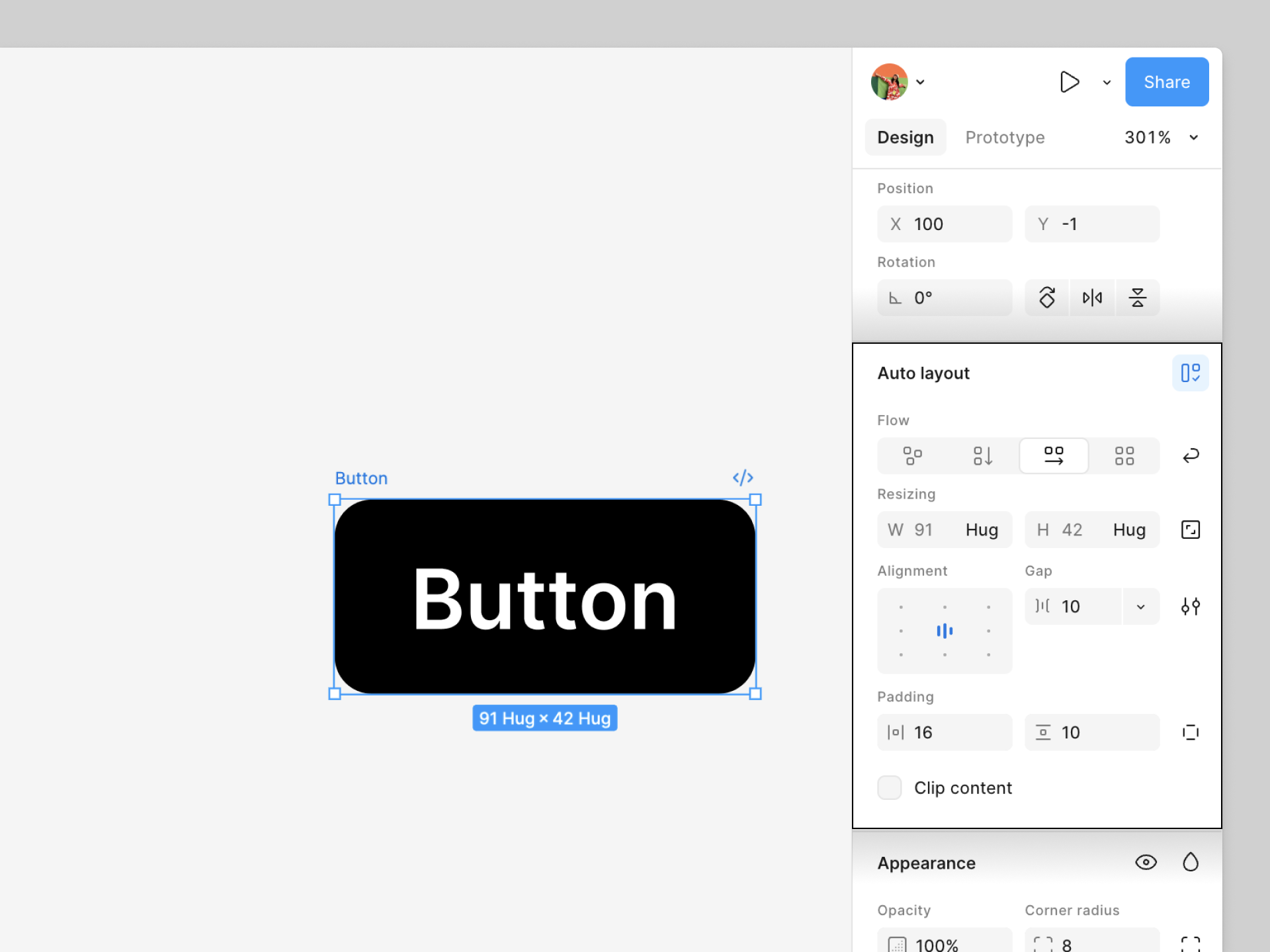Click the individual padding icon

(1190, 733)
